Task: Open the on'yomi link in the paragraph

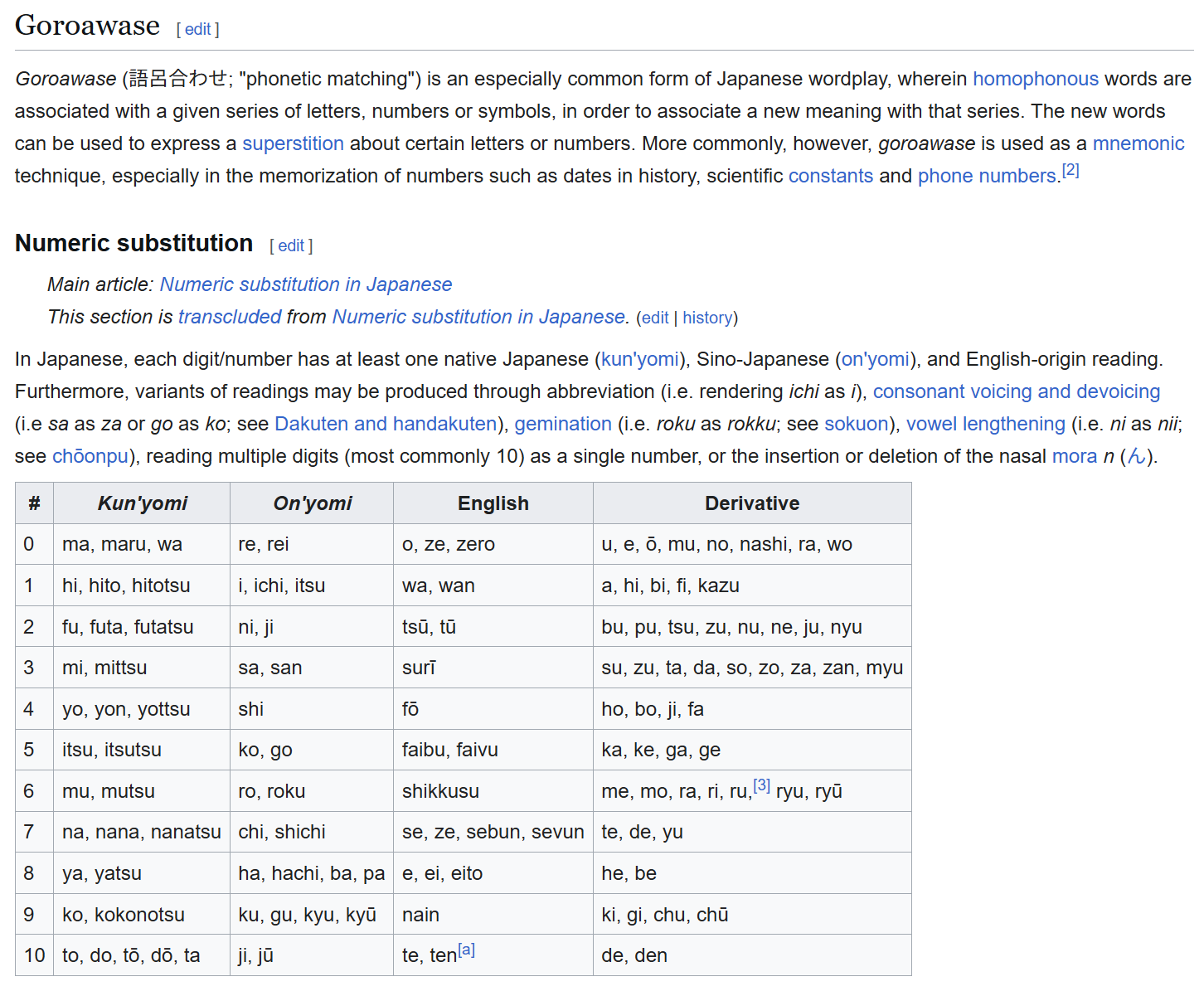Action: click(876, 359)
